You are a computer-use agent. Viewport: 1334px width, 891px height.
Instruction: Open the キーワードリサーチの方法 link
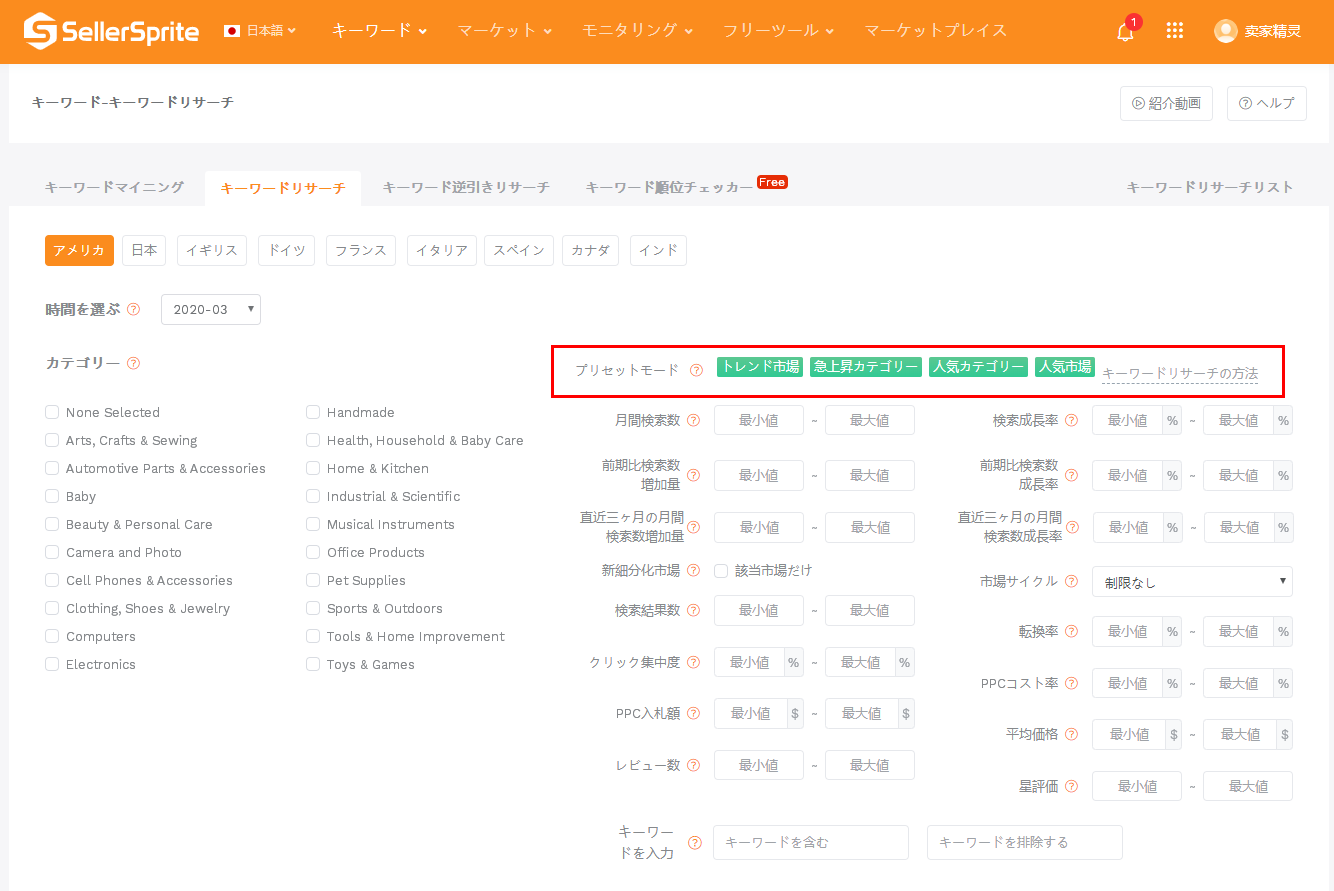pyautogui.click(x=1180, y=374)
